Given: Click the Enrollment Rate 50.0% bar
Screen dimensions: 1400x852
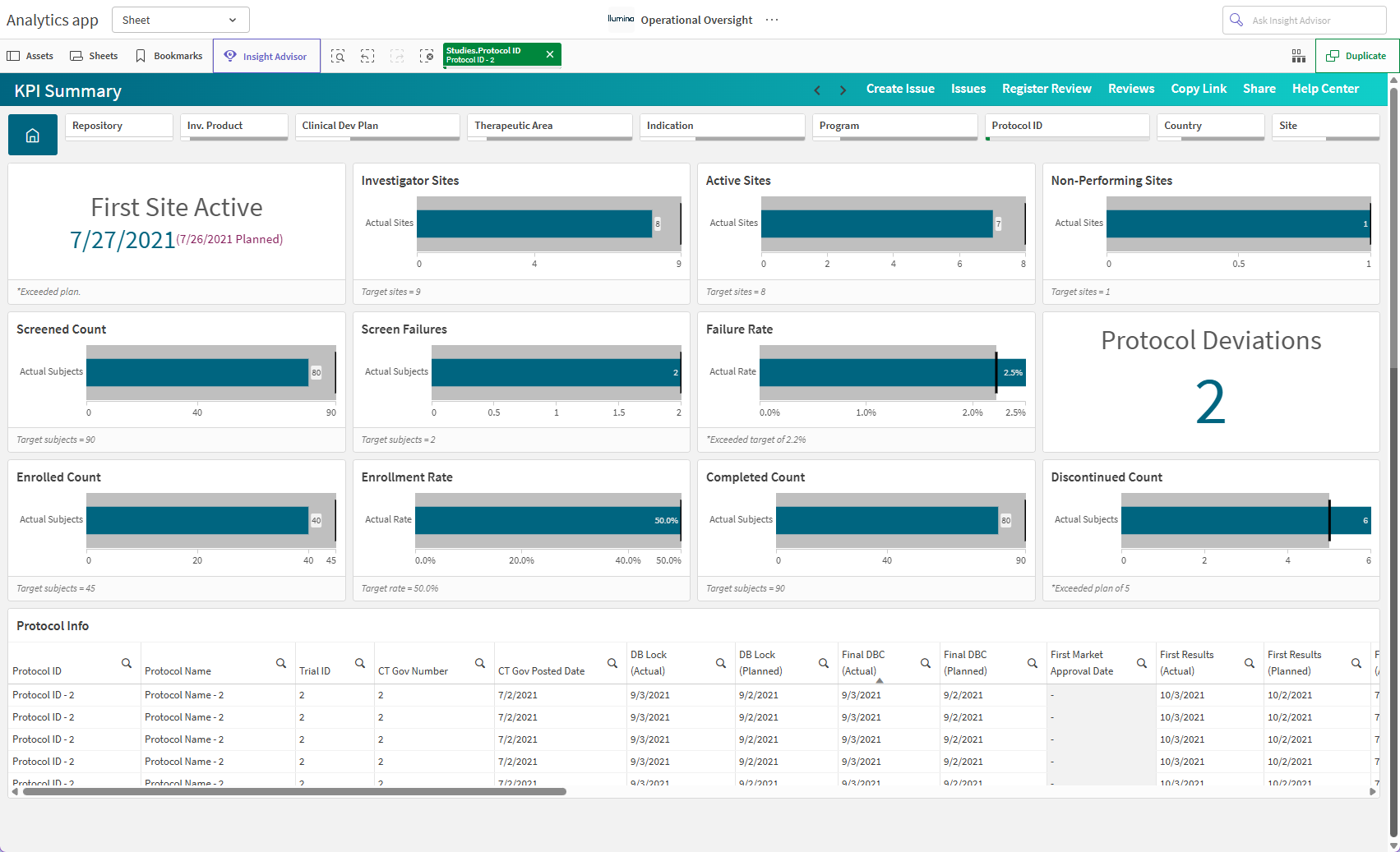Looking at the screenshot, I should tap(548, 520).
